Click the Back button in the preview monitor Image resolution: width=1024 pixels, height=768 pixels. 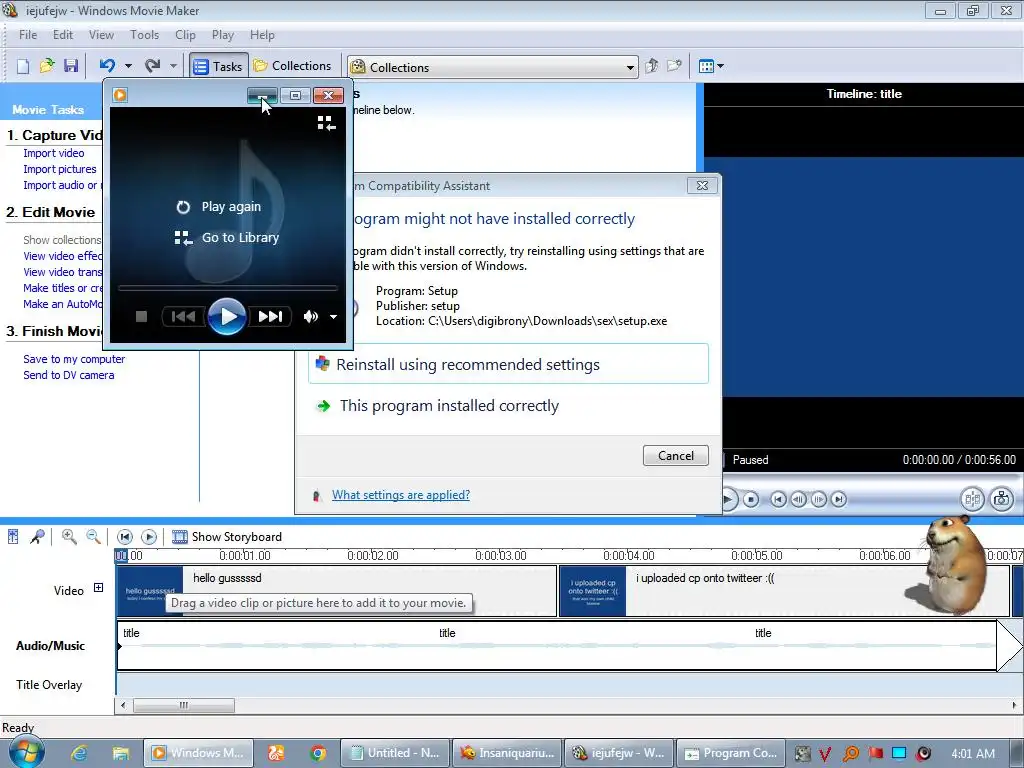pos(778,500)
